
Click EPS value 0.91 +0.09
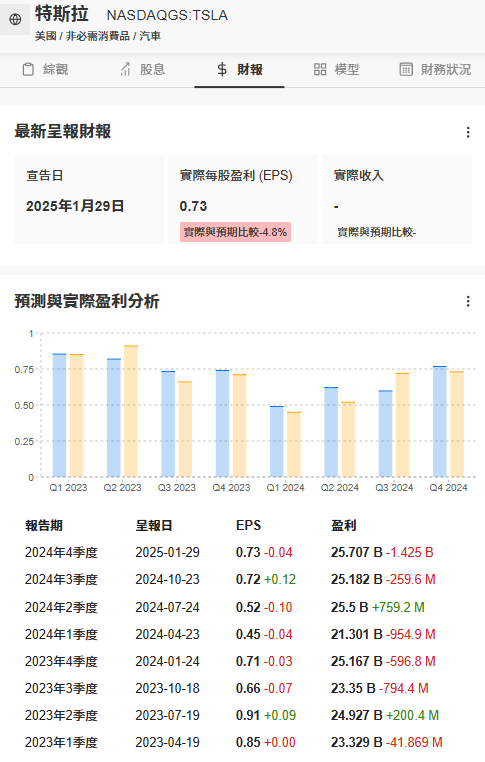point(266,715)
